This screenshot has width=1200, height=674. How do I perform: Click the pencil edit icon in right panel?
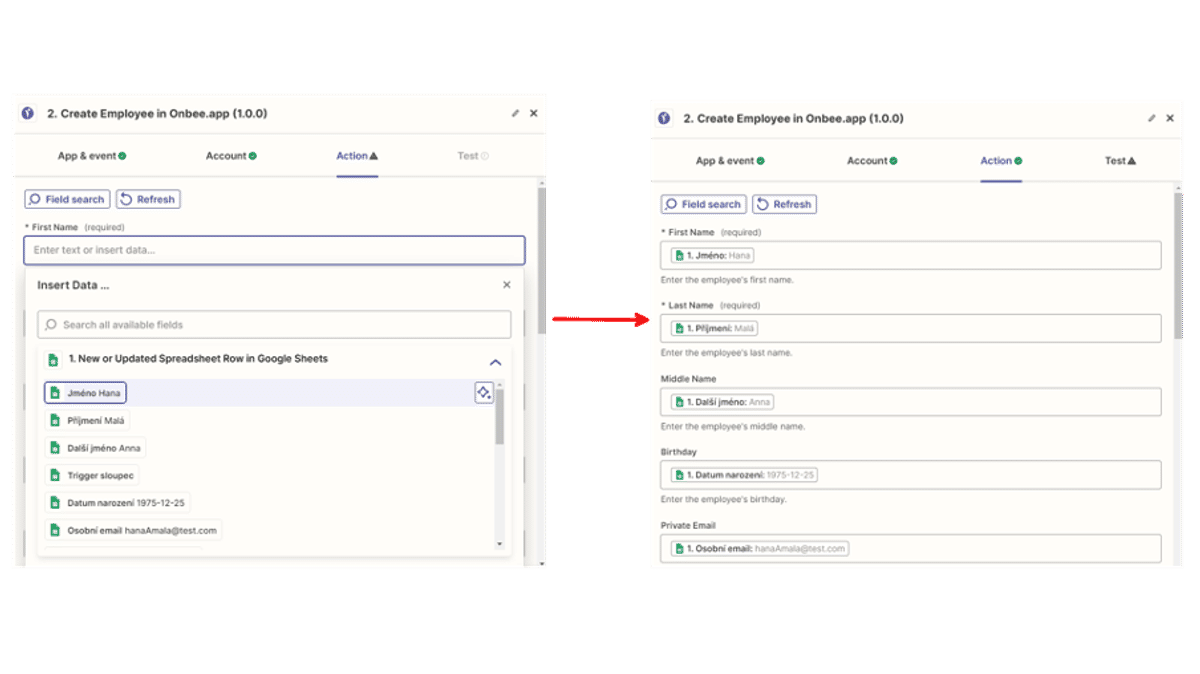pos(1152,118)
